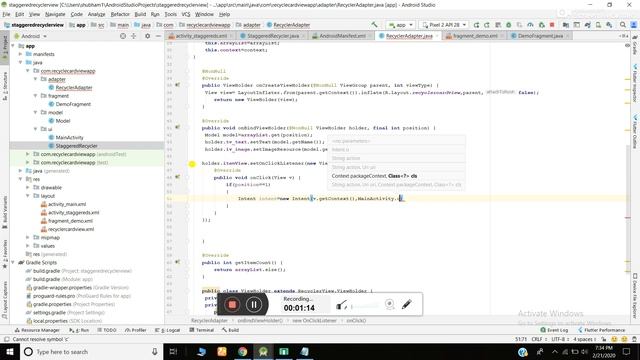Collapse the app module node
The image size is (640, 360).
click(13, 46)
